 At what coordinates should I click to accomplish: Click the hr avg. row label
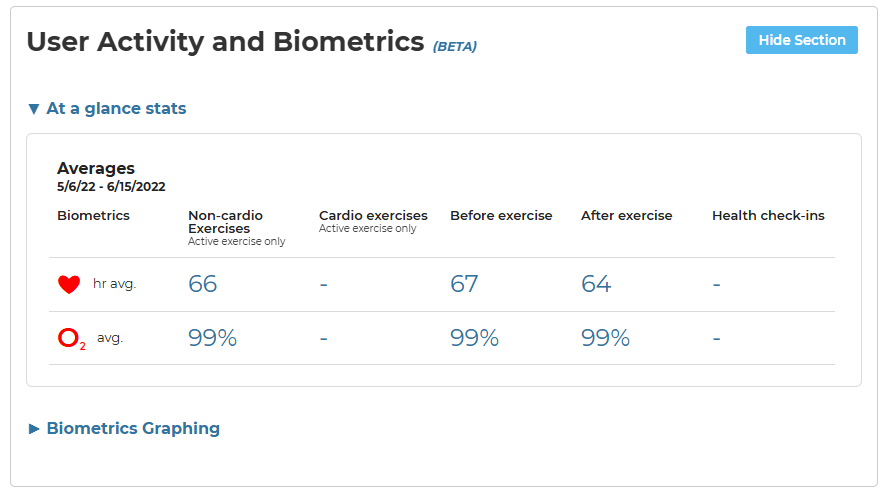(x=114, y=284)
